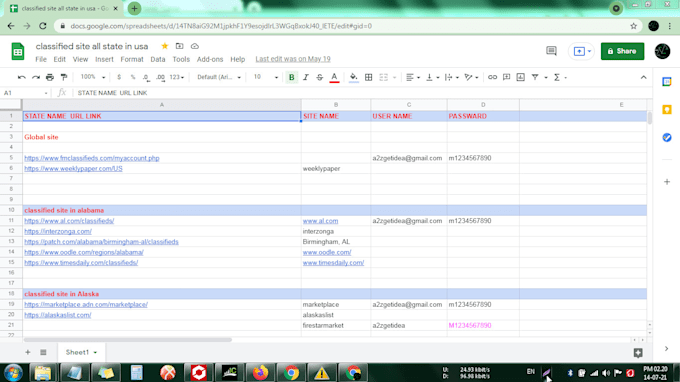The image size is (680, 382).
Task: Increase decimal places
Action: [160, 77]
